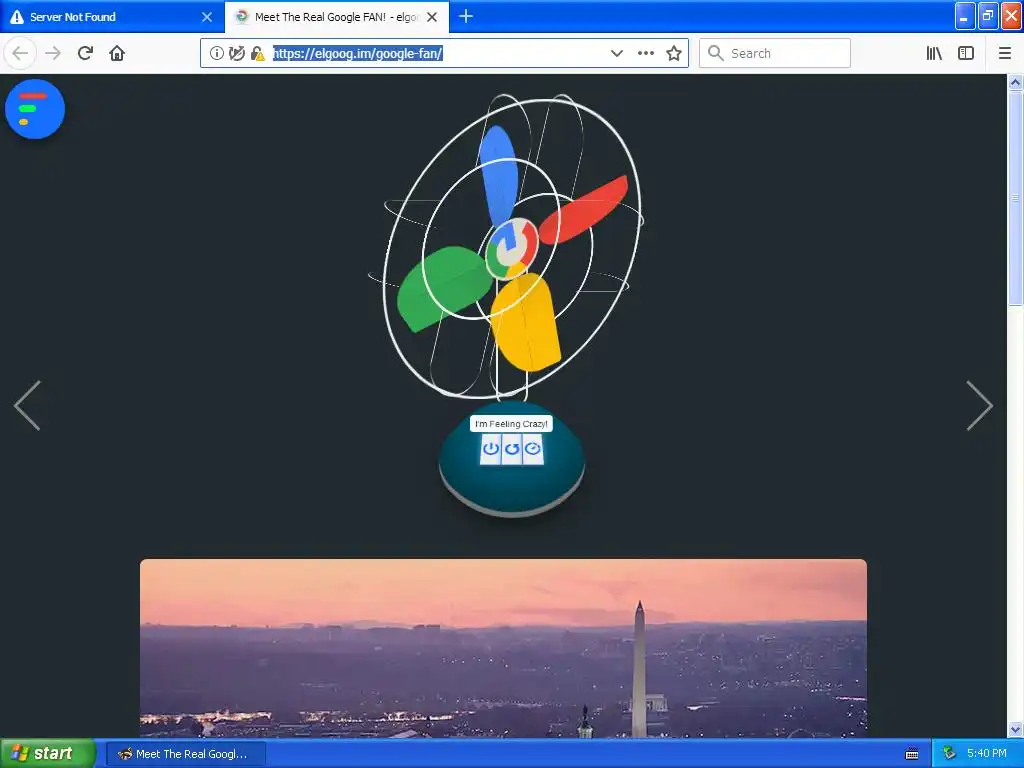Toggle the fan power button
The image size is (1024, 768).
coord(490,449)
